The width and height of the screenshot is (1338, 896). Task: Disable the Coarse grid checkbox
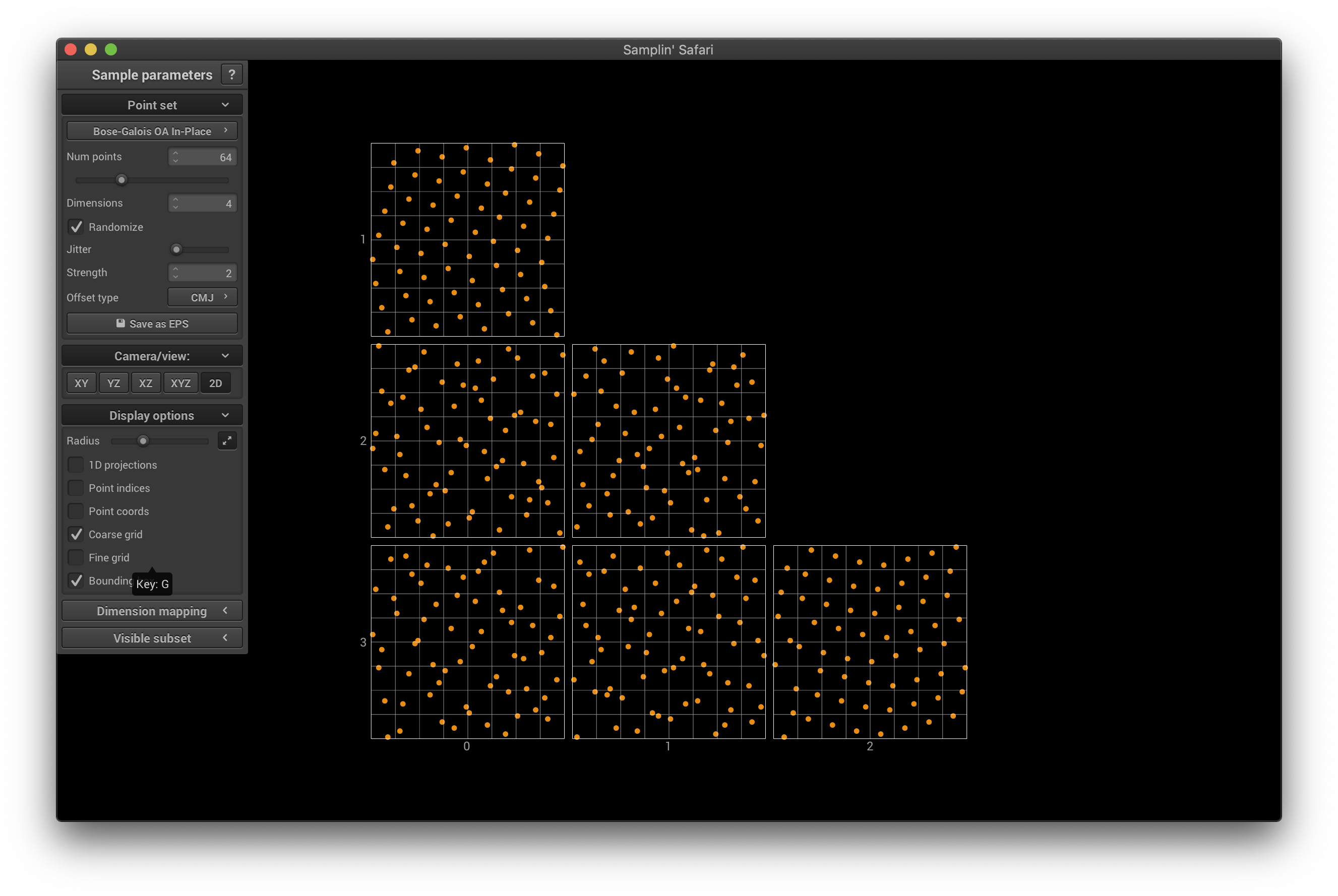(x=76, y=534)
